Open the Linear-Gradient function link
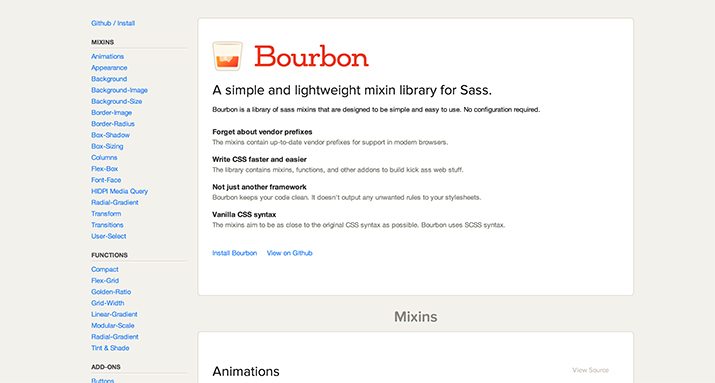 click(x=114, y=315)
